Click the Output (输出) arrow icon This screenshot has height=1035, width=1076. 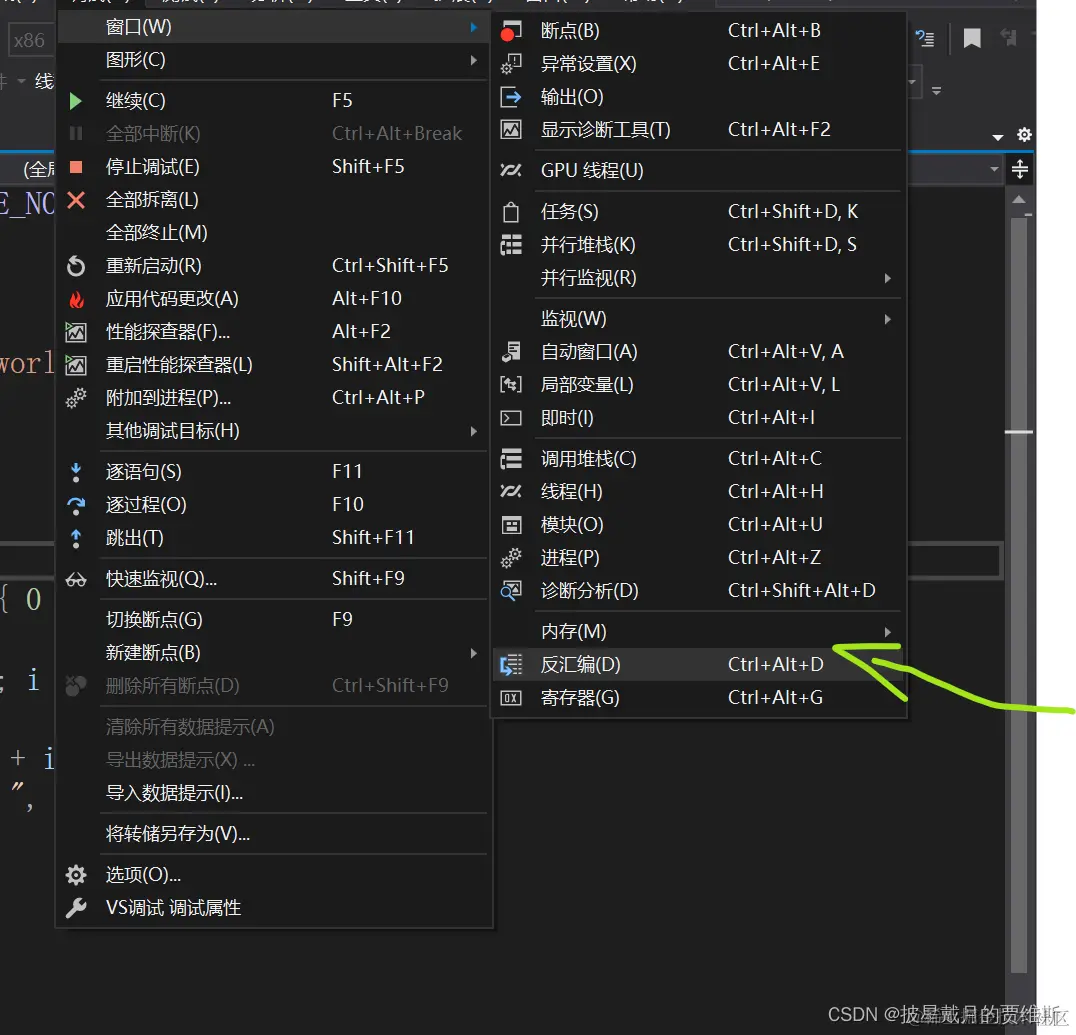[511, 97]
